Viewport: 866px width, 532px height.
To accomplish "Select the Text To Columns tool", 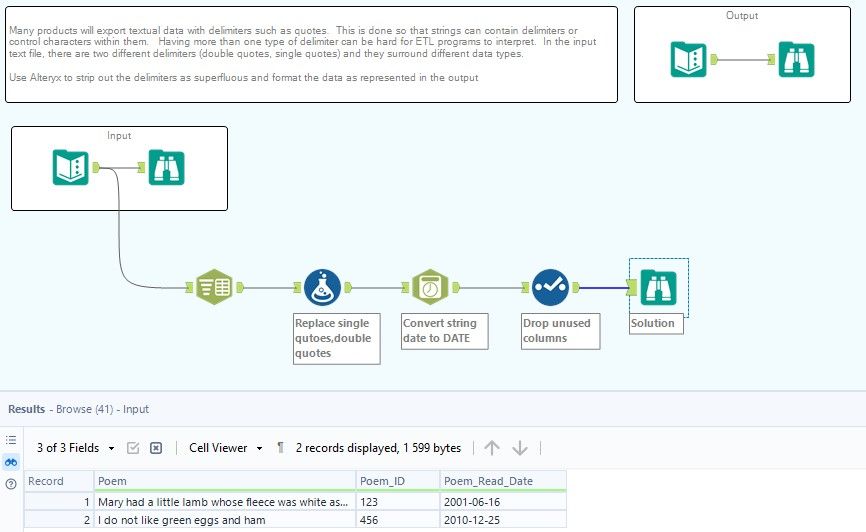I will (214, 287).
